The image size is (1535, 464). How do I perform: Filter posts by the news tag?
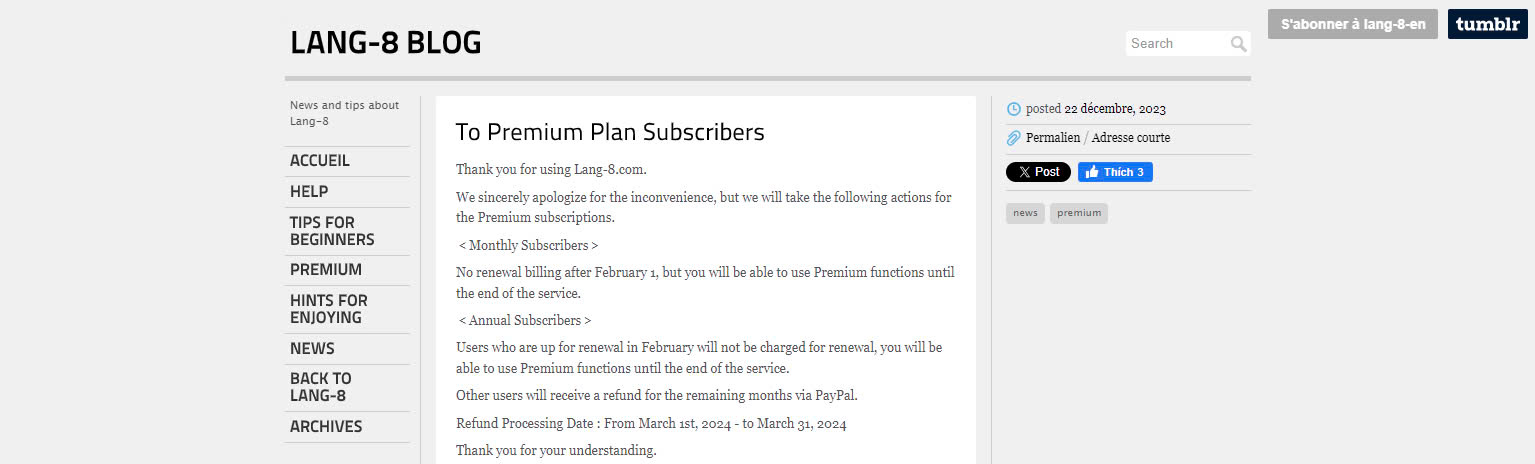(1025, 213)
